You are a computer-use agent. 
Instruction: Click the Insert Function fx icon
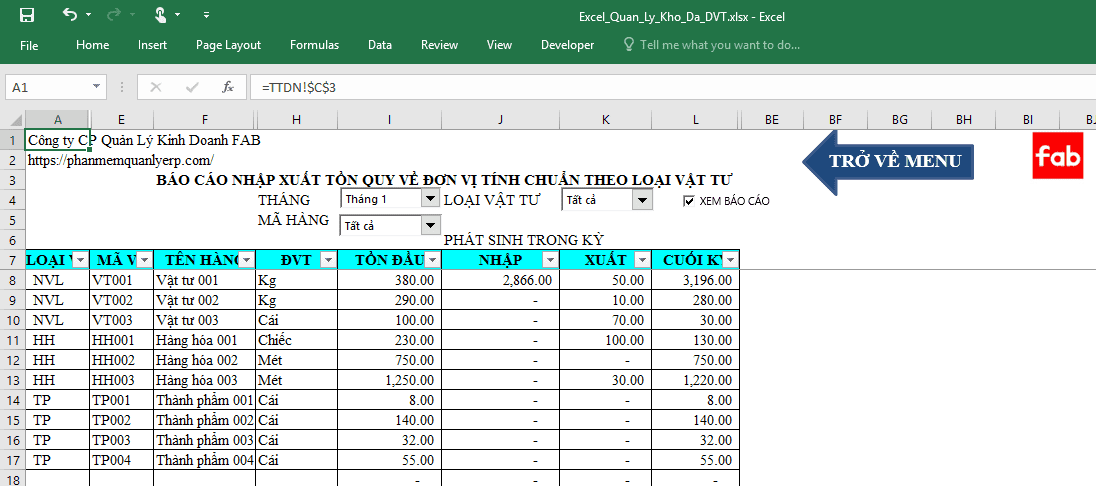point(227,87)
